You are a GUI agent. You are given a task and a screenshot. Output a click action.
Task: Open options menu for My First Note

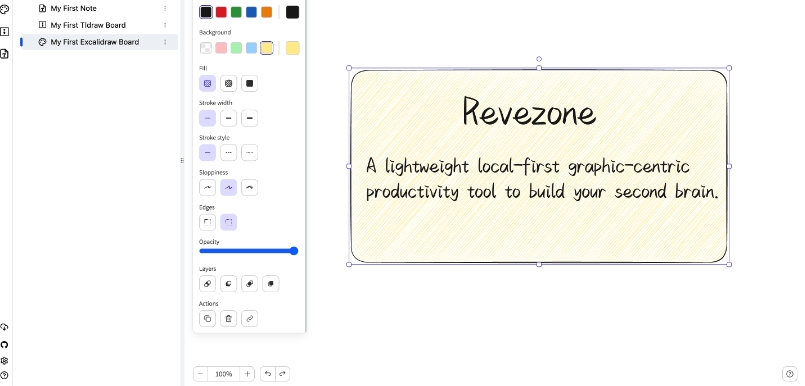click(165, 9)
